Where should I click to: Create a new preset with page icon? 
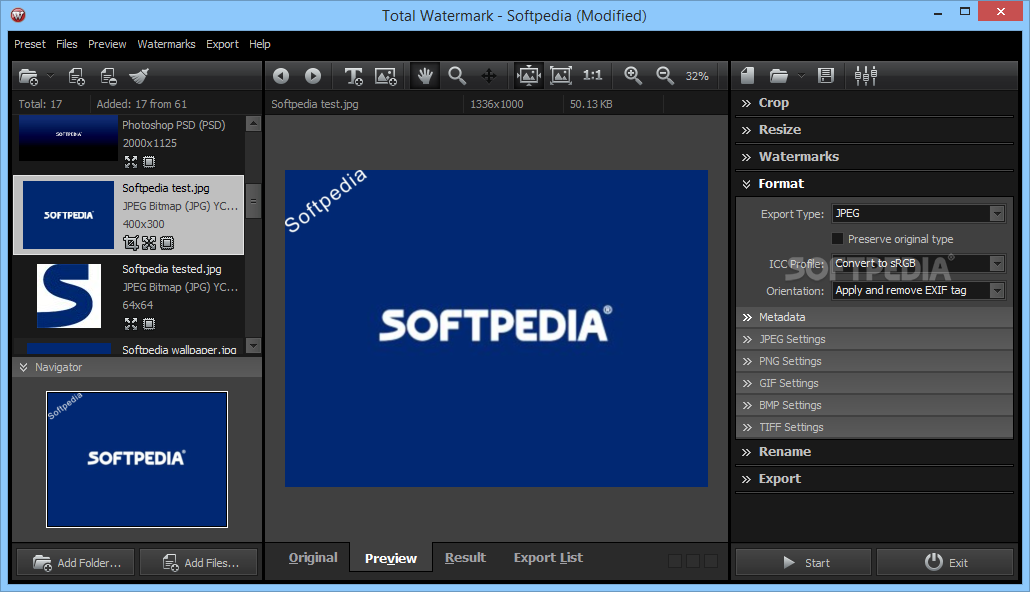pyautogui.click(x=748, y=76)
